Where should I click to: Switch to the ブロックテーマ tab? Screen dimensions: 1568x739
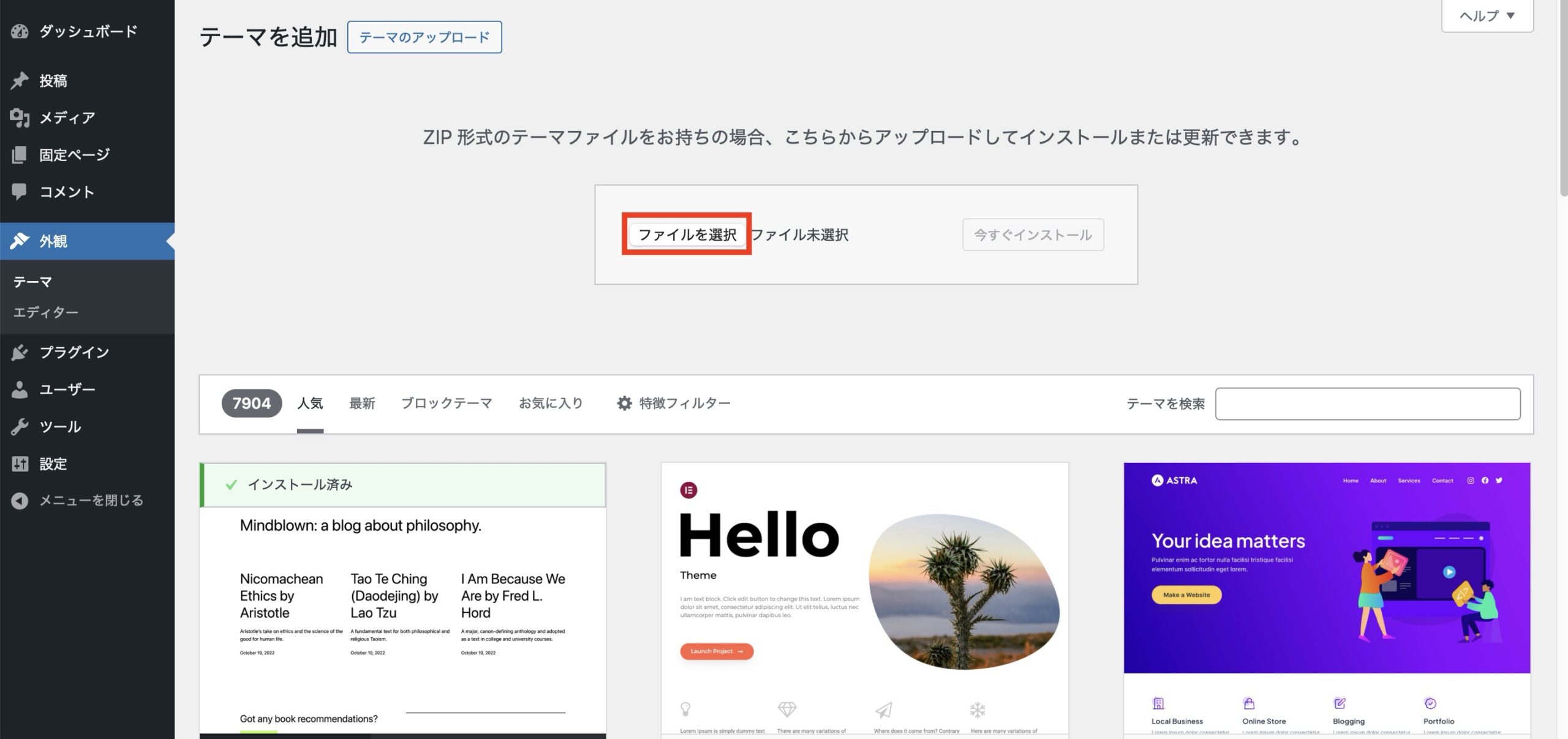tap(447, 403)
